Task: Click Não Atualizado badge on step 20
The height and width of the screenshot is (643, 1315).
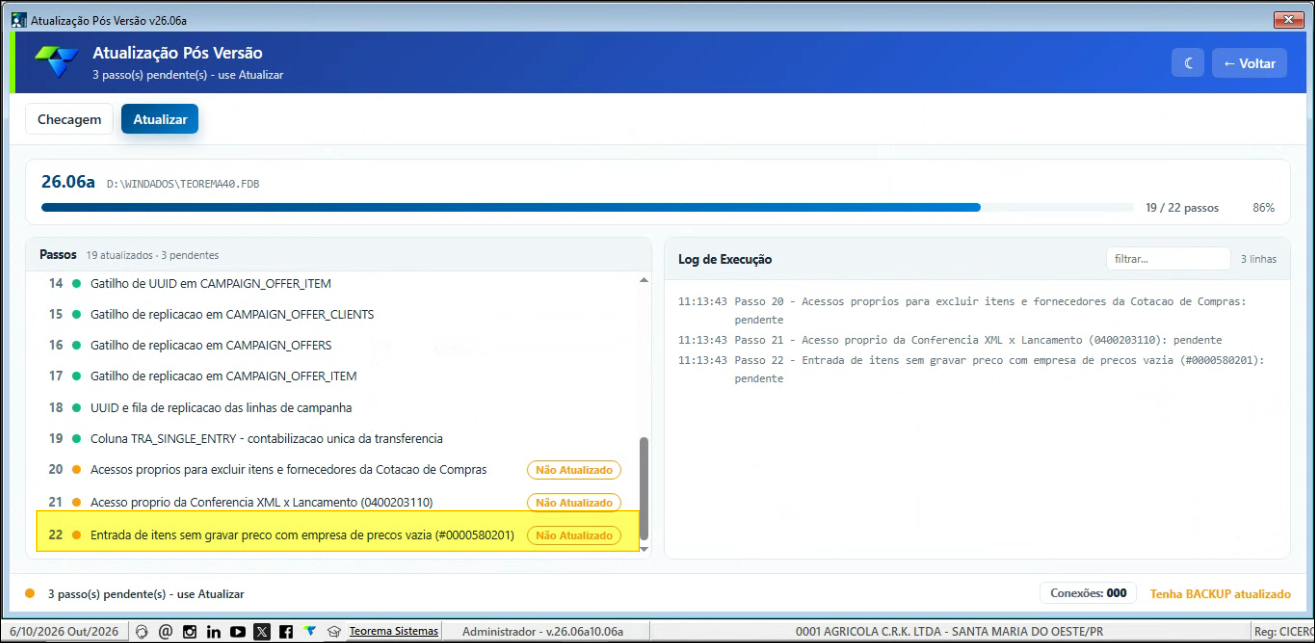Action: 574,470
